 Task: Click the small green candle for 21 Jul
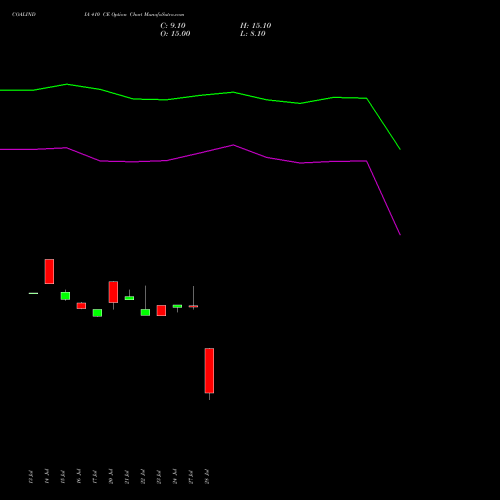[x=129, y=298]
